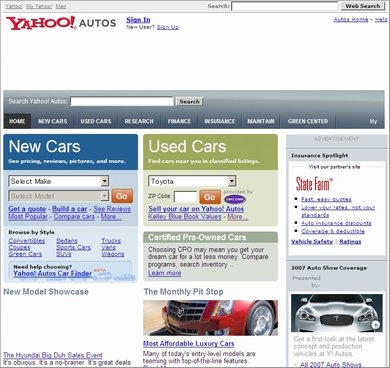
Task: Browse Vans style link
Action: tap(108, 247)
